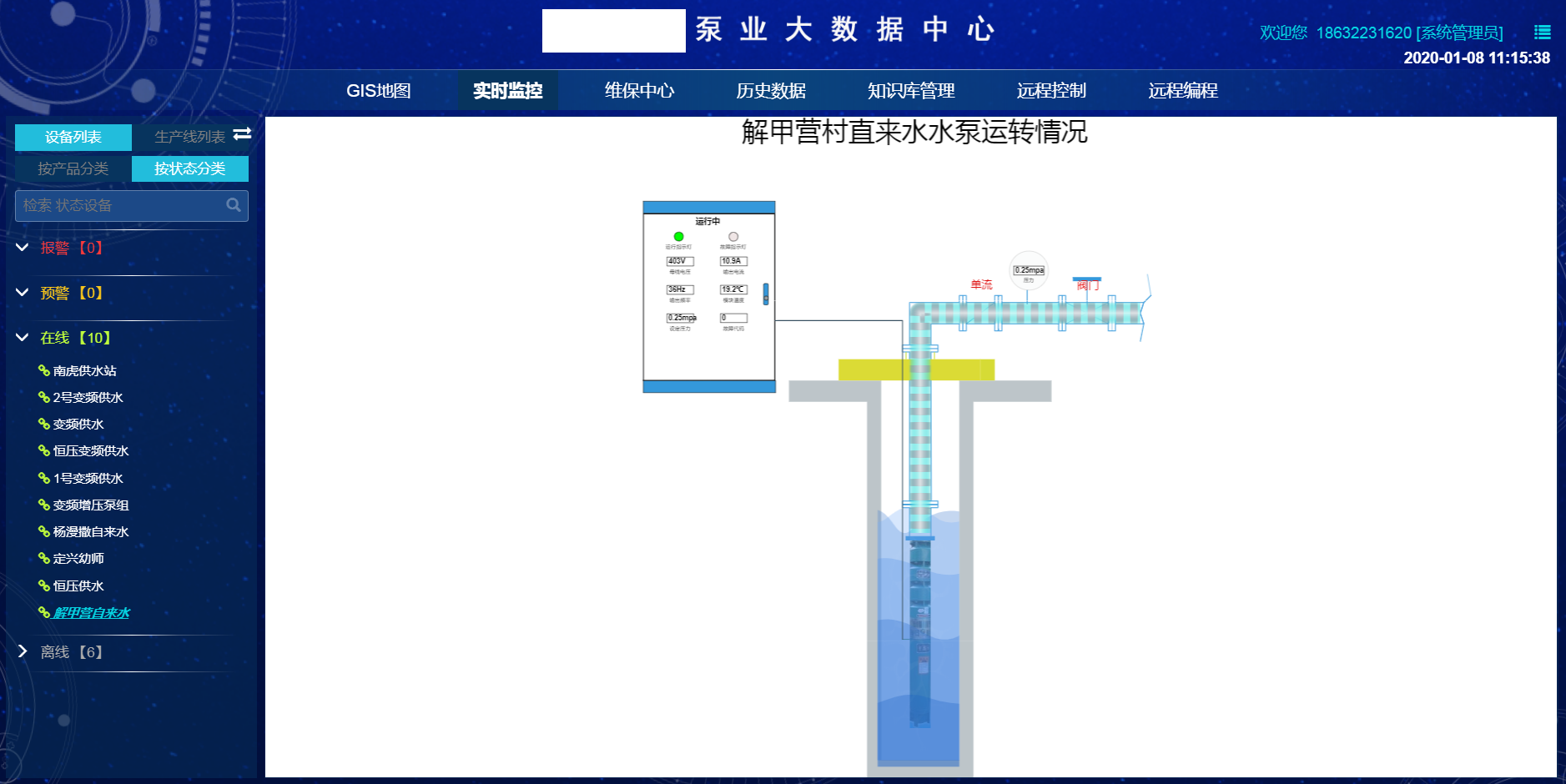Screen dimensions: 1566x784
Task: Open the 远程控制 menu item
Action: (x=1050, y=91)
